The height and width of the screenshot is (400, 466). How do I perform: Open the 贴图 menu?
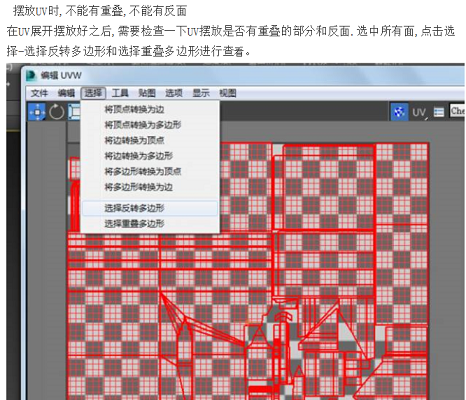[x=147, y=93]
